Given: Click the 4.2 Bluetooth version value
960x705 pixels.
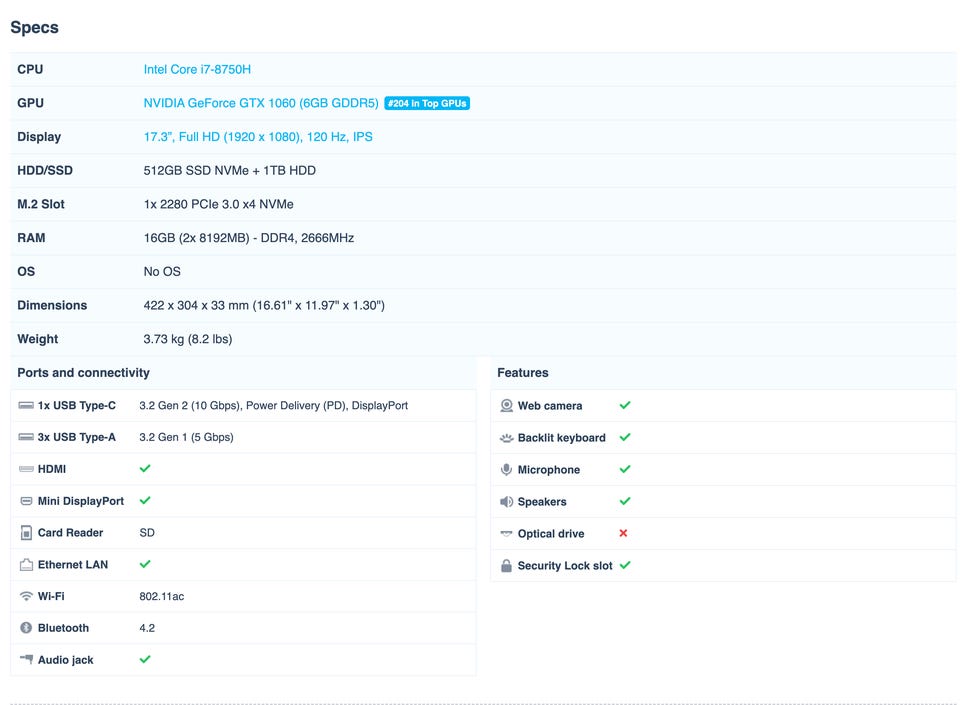Looking at the screenshot, I should point(147,628).
